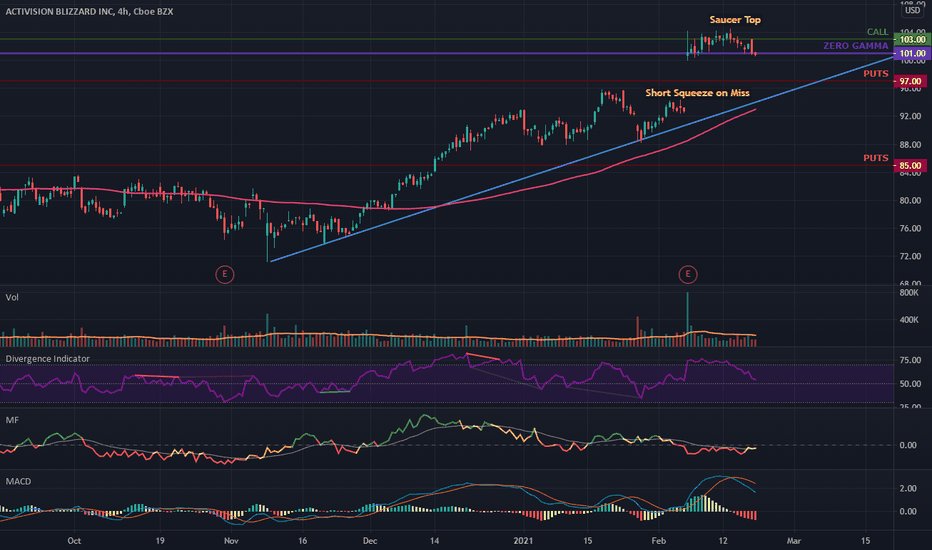Click the PUTS label at 85
The height and width of the screenshot is (550, 932).
[x=876, y=158]
